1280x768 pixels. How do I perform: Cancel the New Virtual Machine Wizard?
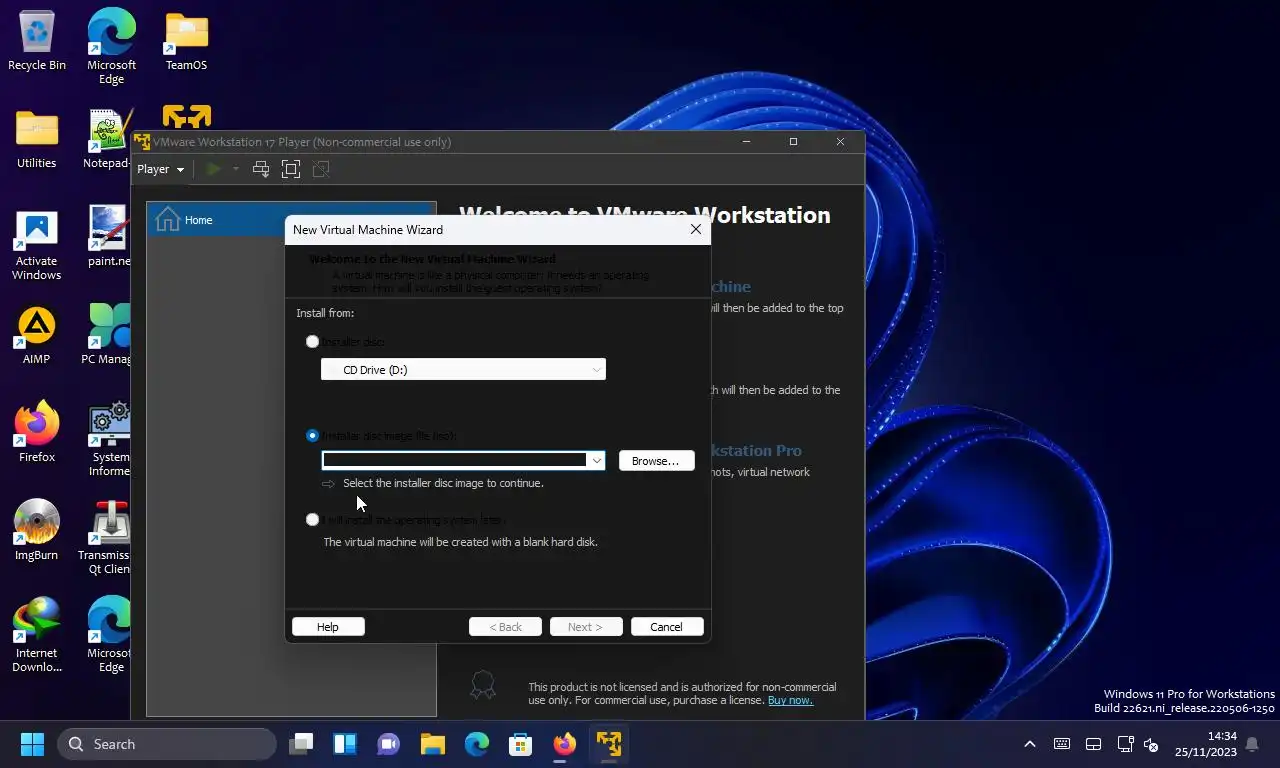(x=666, y=627)
